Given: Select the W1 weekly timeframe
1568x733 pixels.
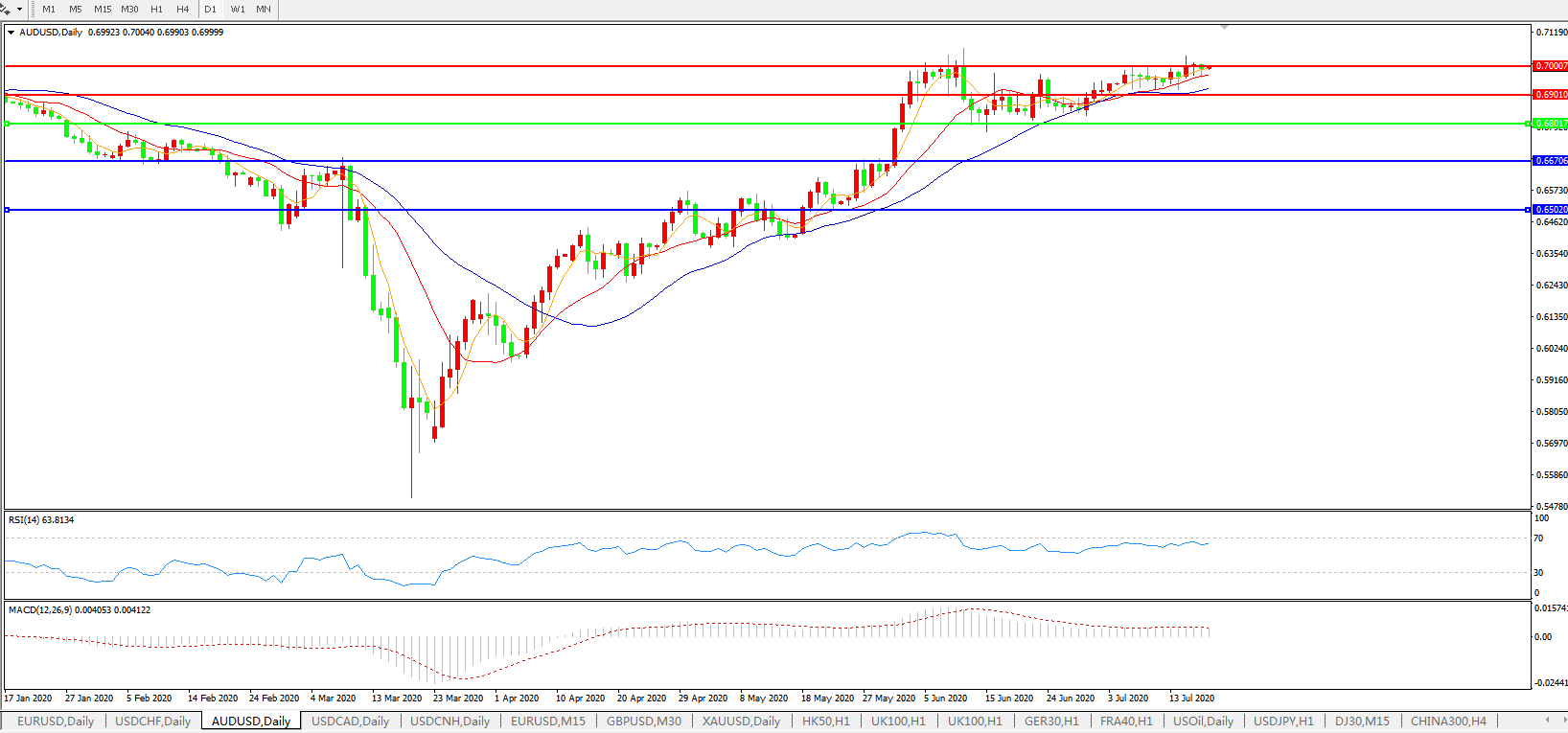Looking at the screenshot, I should tap(238, 9).
